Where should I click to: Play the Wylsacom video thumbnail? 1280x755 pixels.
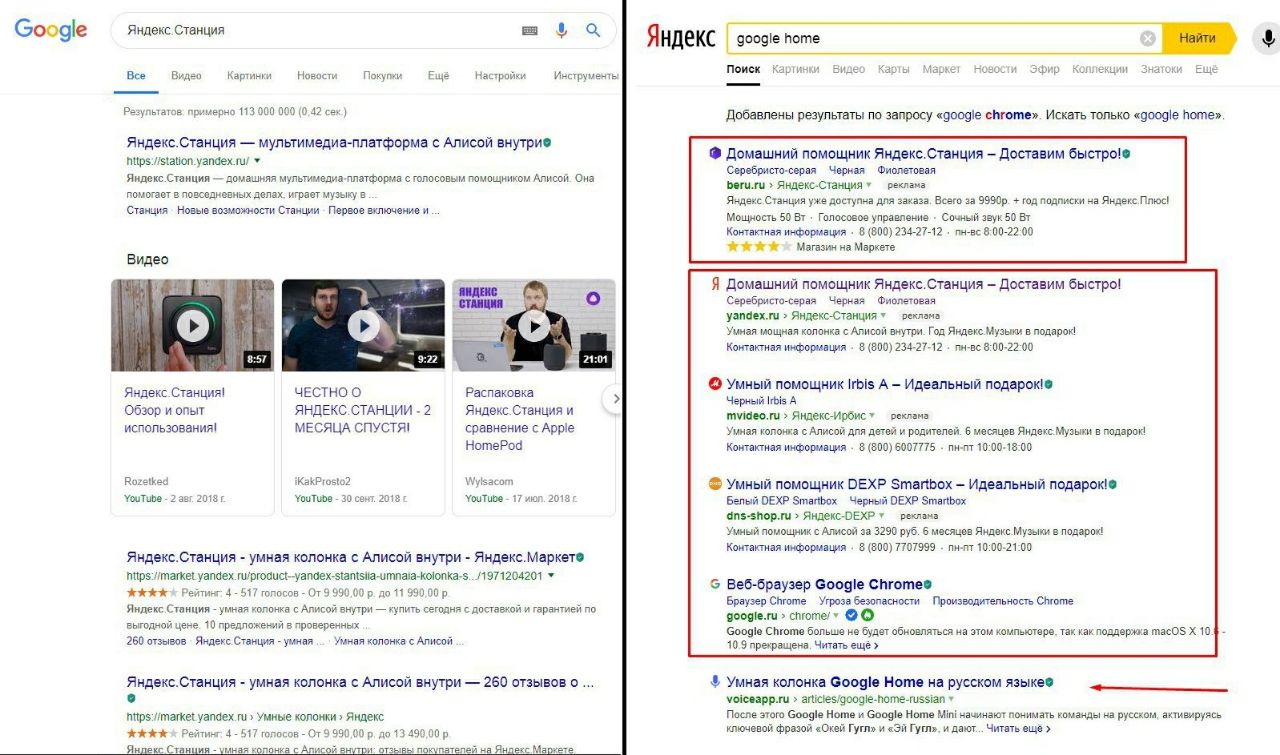point(534,325)
